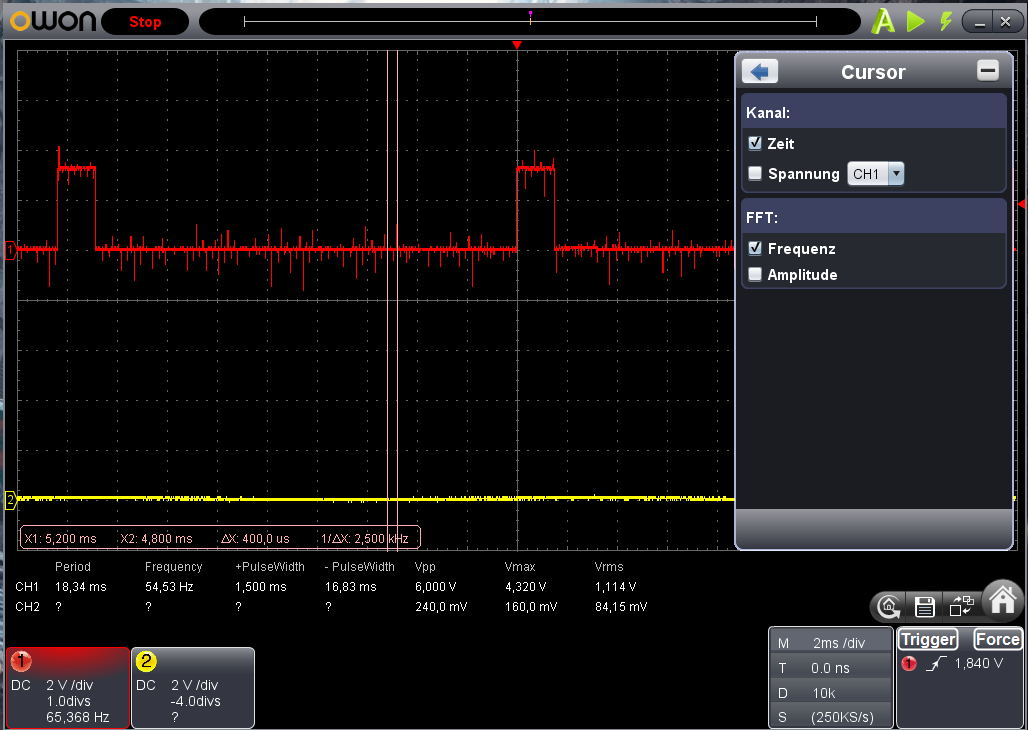Click the Home icon button
This screenshot has width=1028, height=730.
pos(1001,600)
